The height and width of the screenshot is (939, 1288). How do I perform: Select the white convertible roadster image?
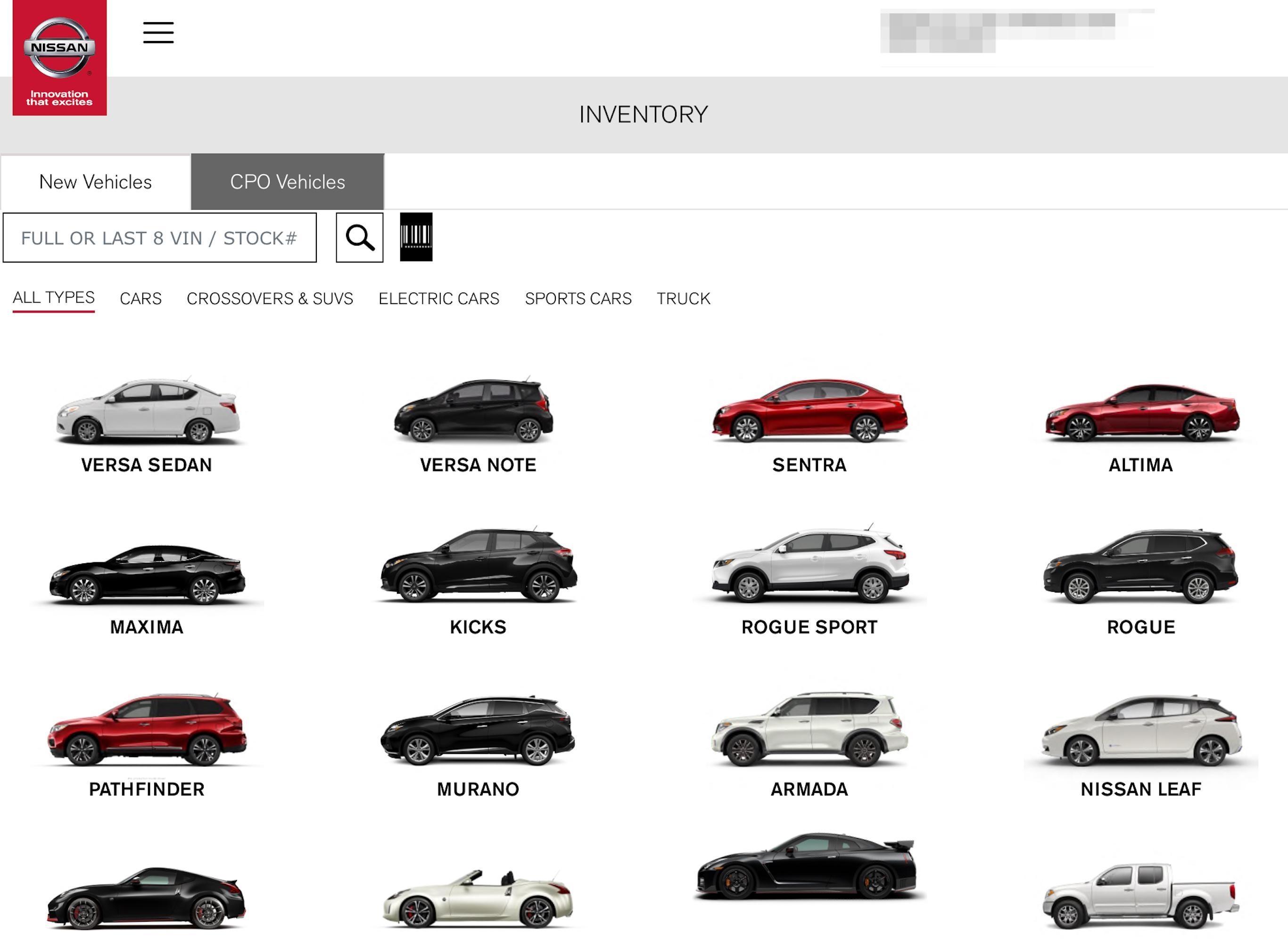pyautogui.click(x=478, y=899)
